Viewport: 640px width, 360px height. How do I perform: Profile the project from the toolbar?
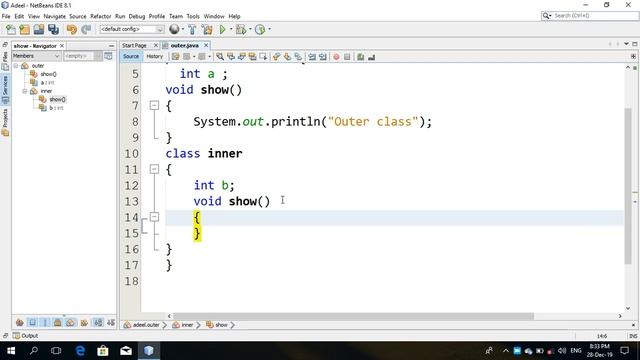(260, 29)
